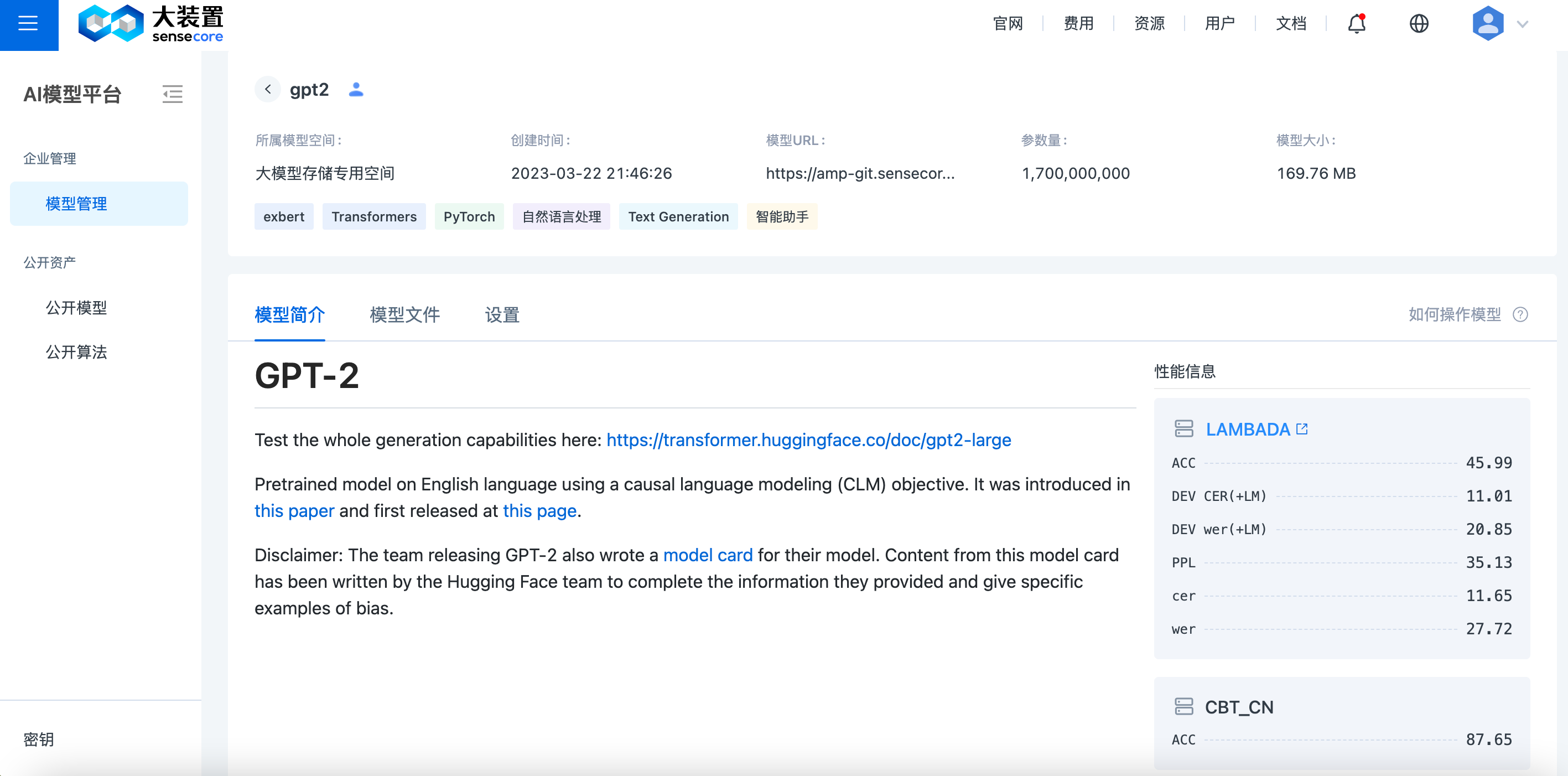Screen dimensions: 1568x776
Task: Click the GPT-2 heading
Action: click(307, 375)
